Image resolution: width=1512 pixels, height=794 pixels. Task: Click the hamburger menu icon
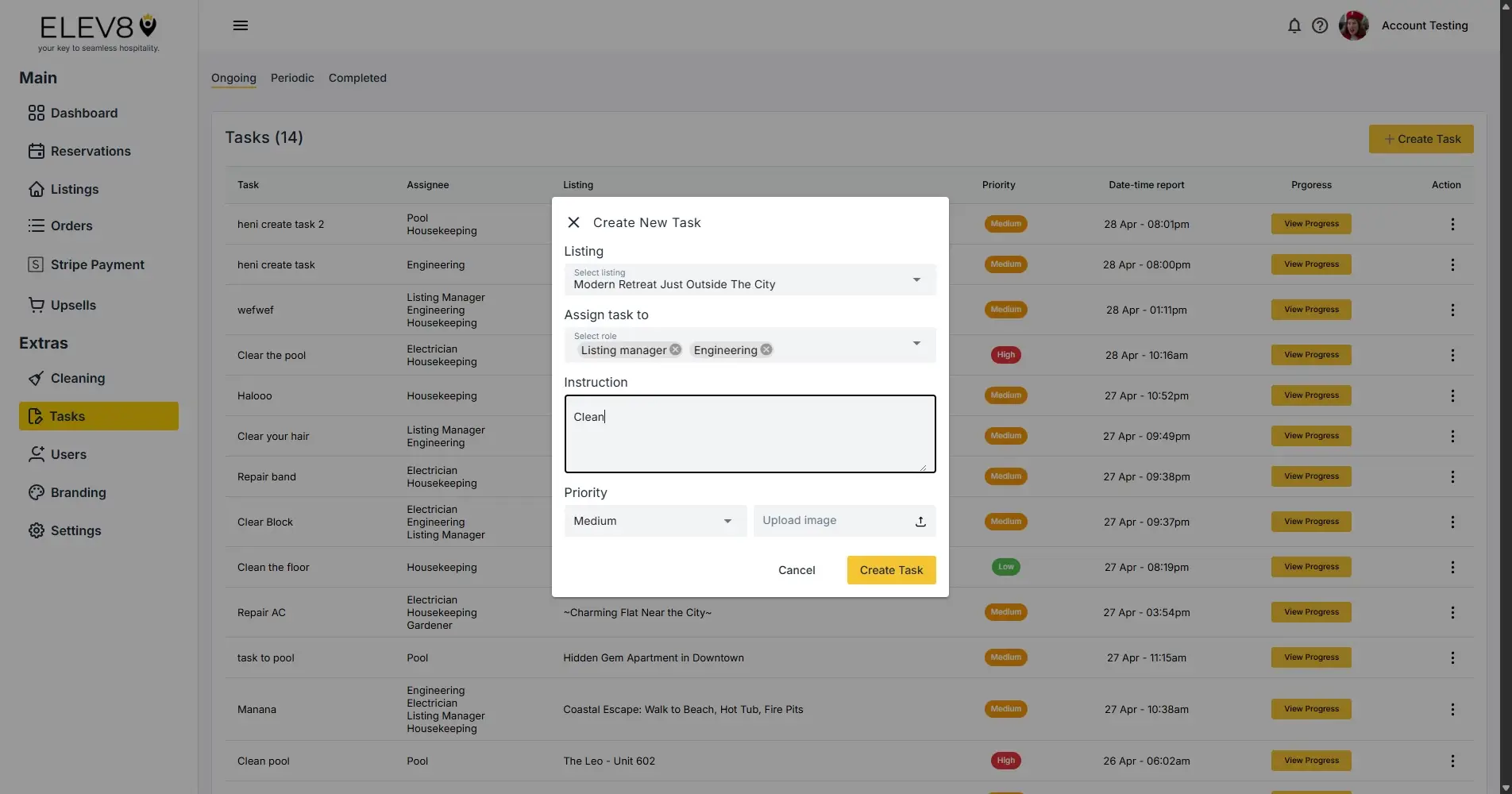coord(240,25)
